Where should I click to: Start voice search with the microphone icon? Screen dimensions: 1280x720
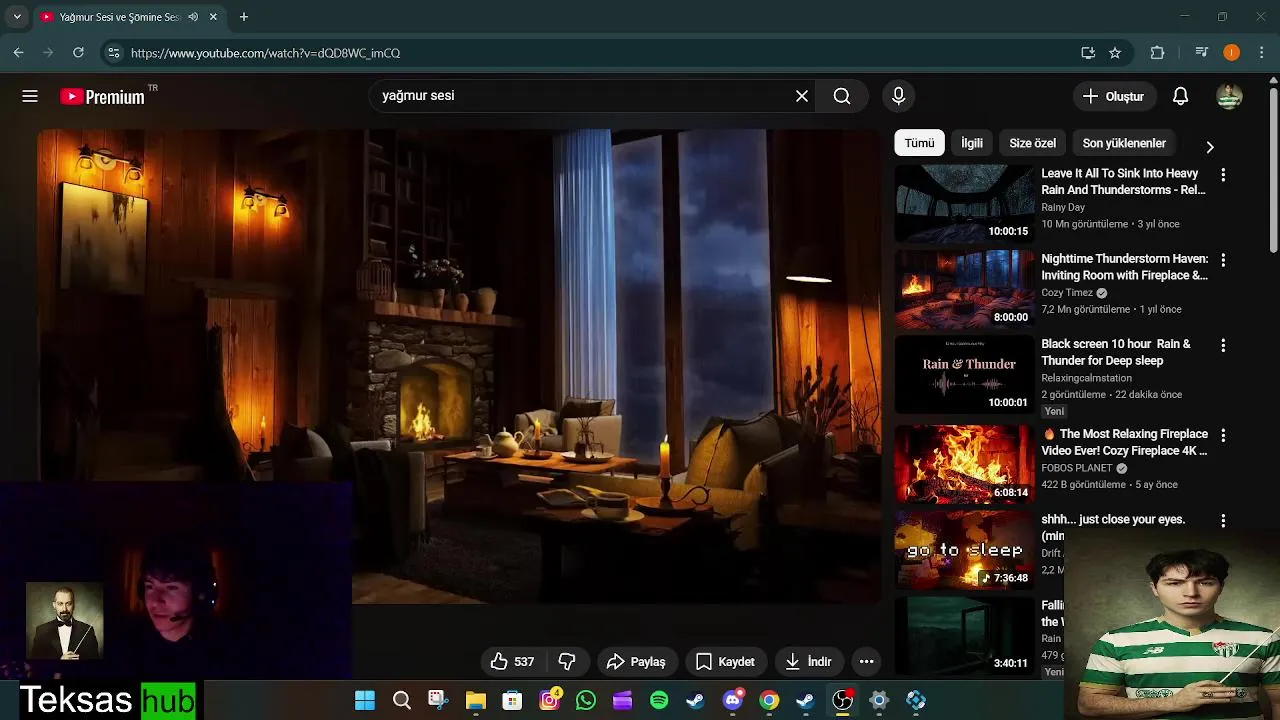tap(898, 96)
